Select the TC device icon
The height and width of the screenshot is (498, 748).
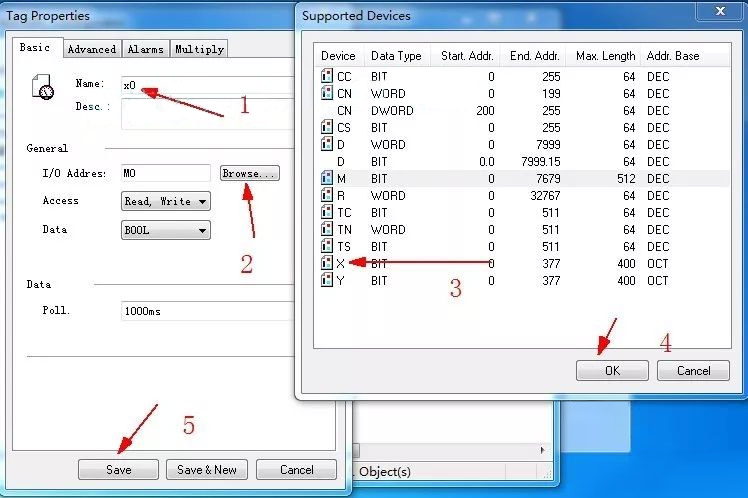tap(326, 212)
